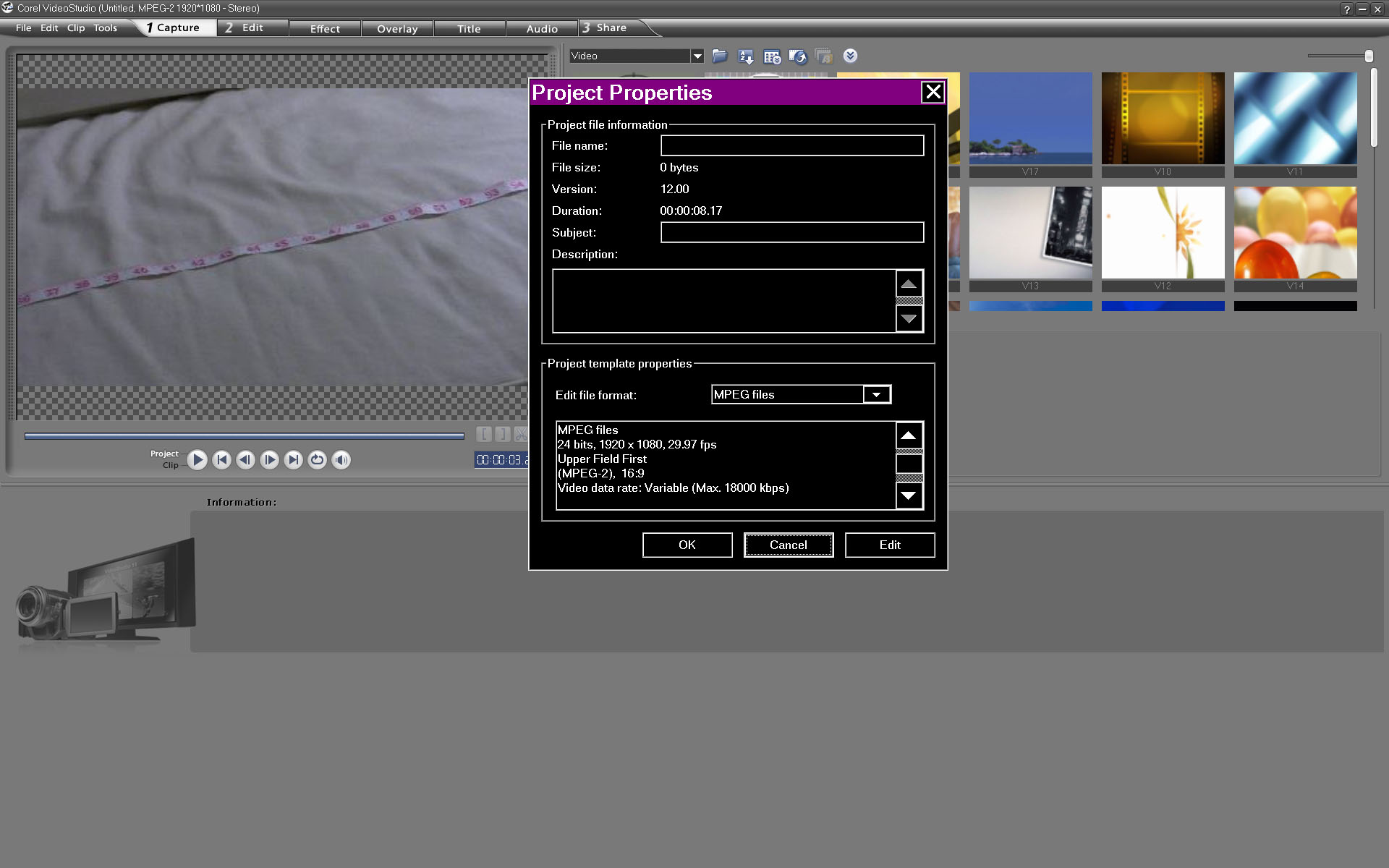Click the sort clips A-Z icon
This screenshot has height=868, width=1389.
click(x=745, y=56)
